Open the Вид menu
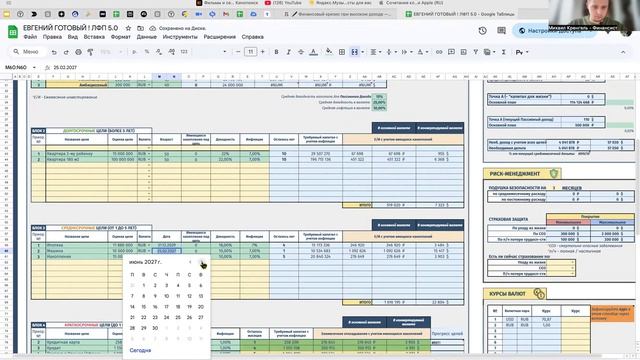The height and width of the screenshot is (360, 640). (x=73, y=37)
